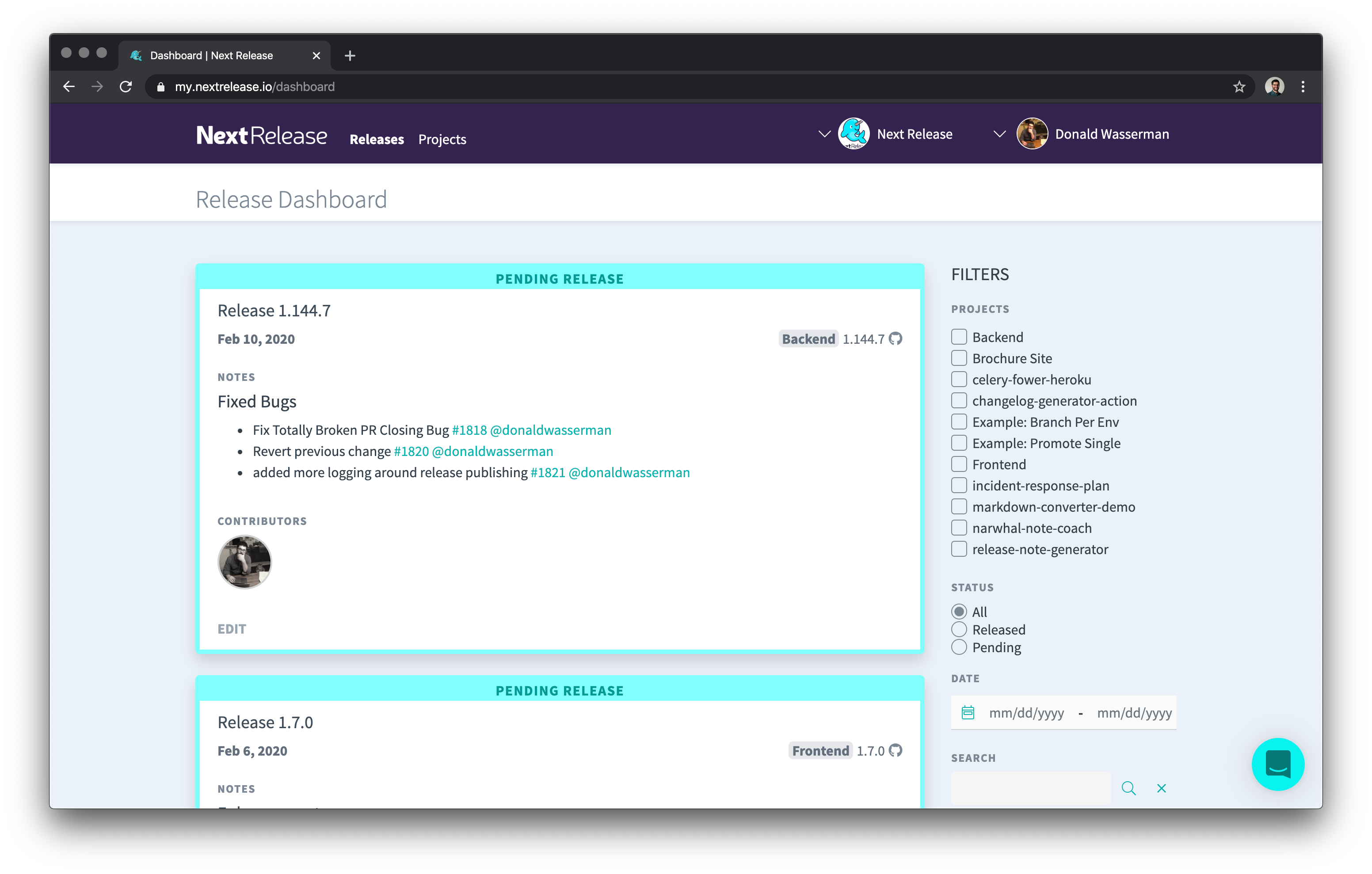Click @donaldwasserman next to #1820

(492, 451)
